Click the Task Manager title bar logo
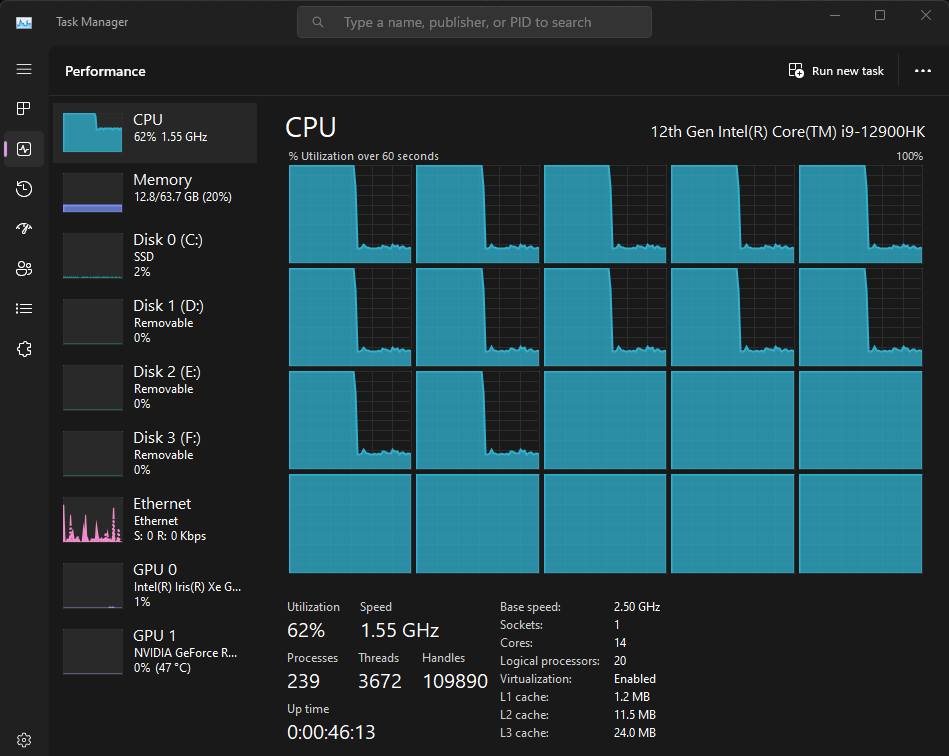 [x=23, y=21]
